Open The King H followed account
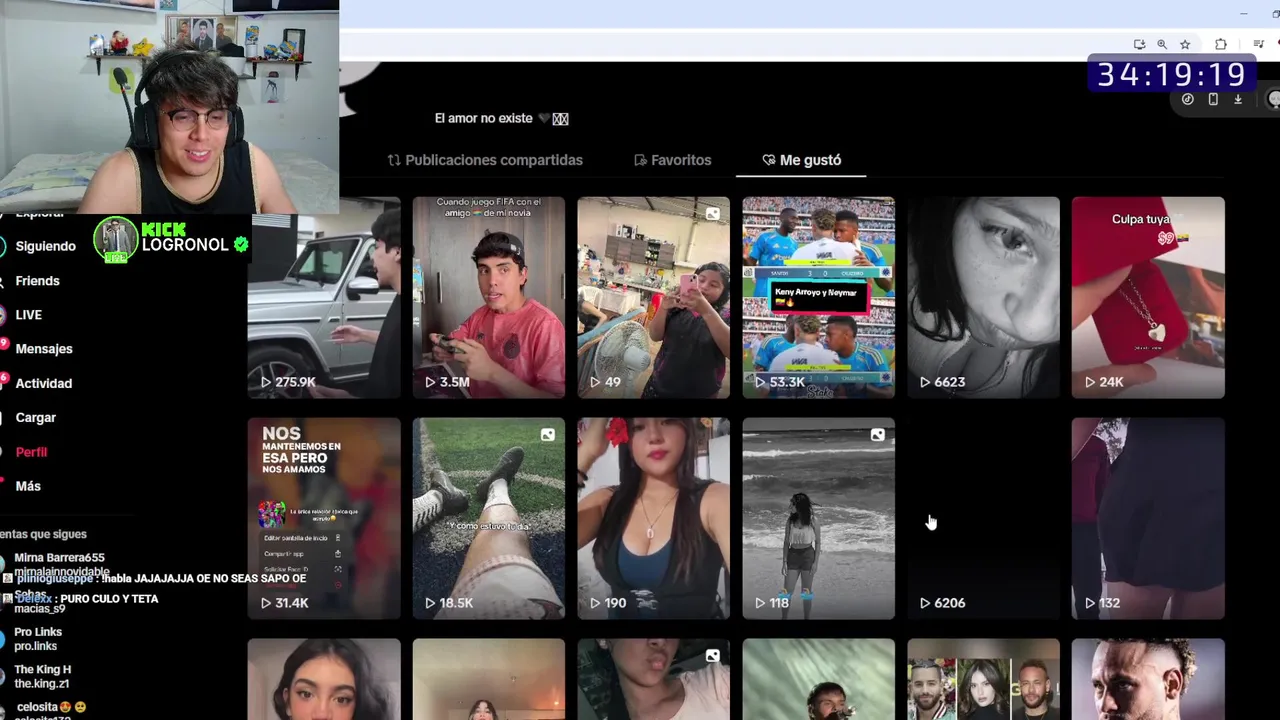This screenshot has height=720, width=1280. click(42, 676)
